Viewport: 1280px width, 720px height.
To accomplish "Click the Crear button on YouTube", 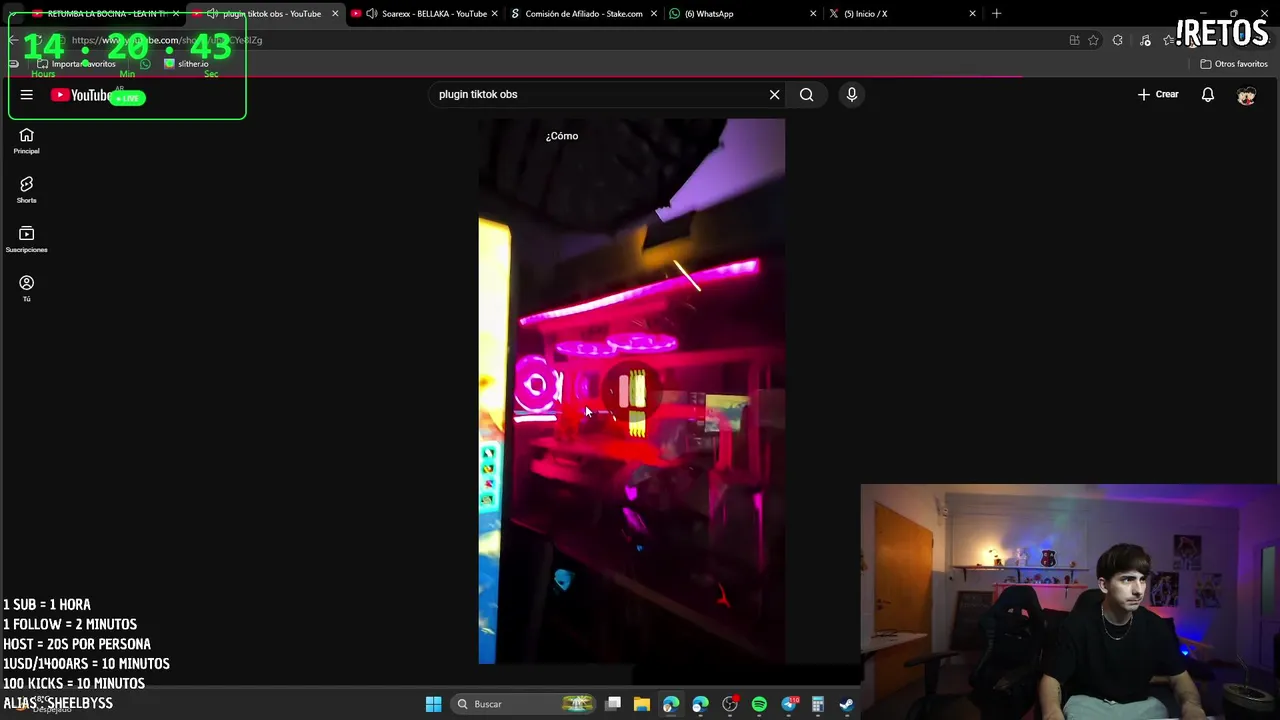I will pos(1158,94).
